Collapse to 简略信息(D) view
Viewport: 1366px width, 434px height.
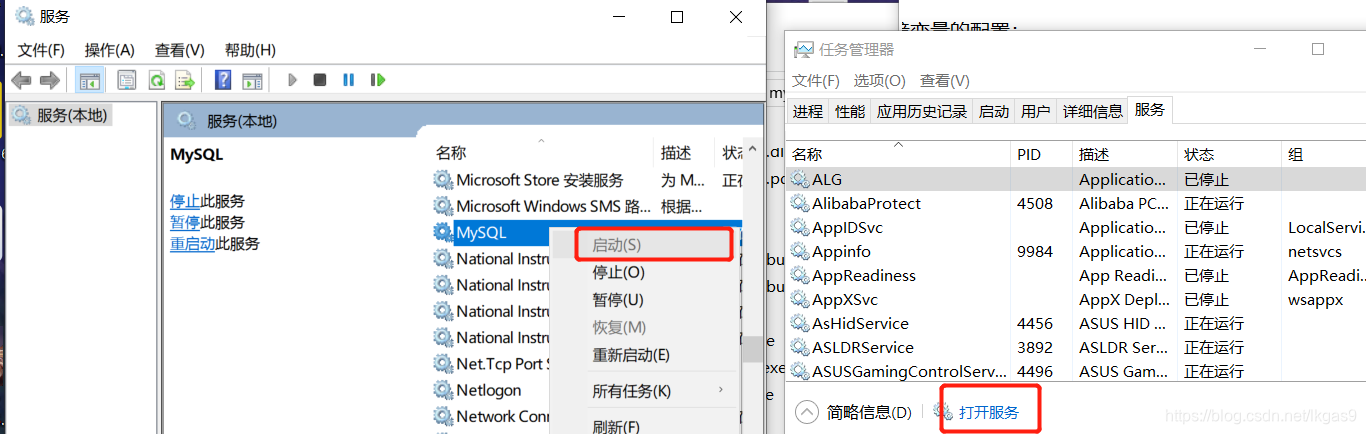tap(854, 412)
